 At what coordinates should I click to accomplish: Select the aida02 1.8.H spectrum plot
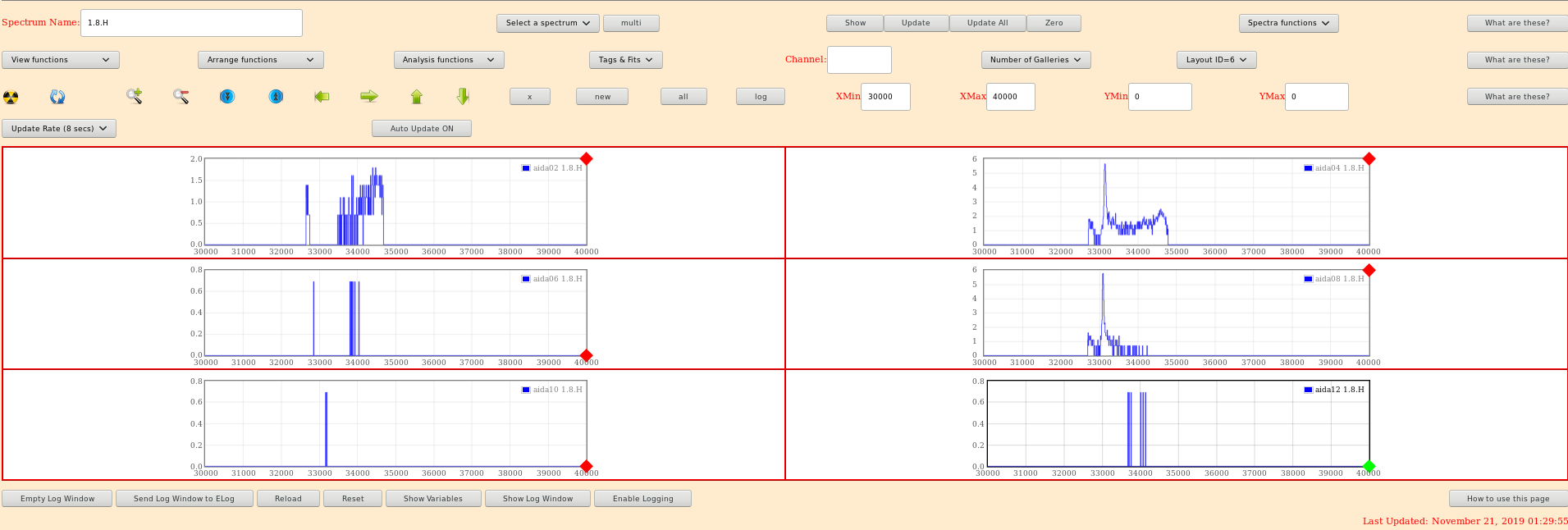tap(395, 202)
